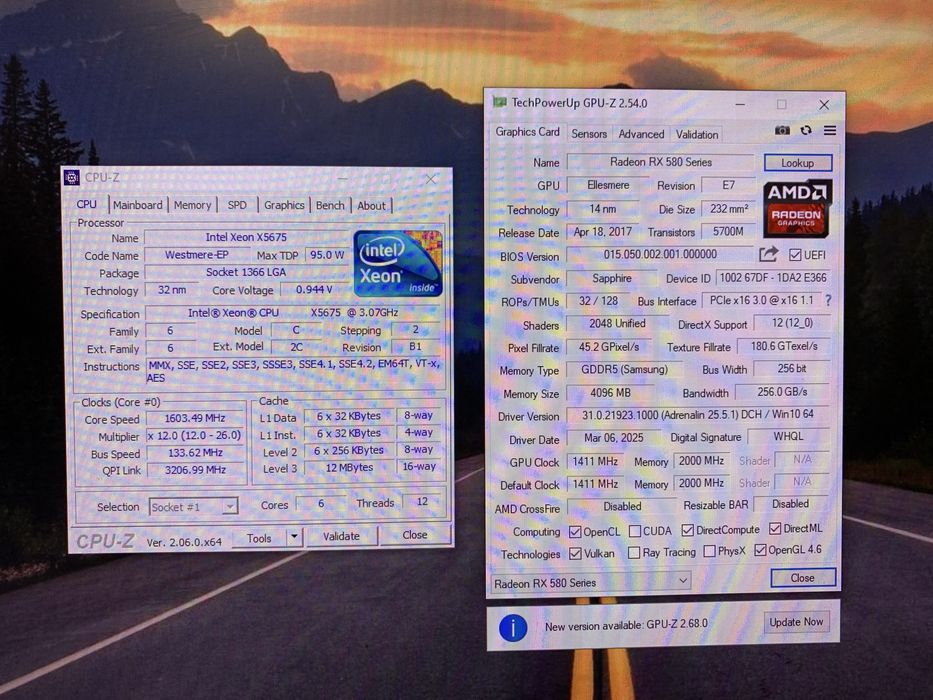Click Update Now for GPU-Z 2.68.0

coord(796,622)
